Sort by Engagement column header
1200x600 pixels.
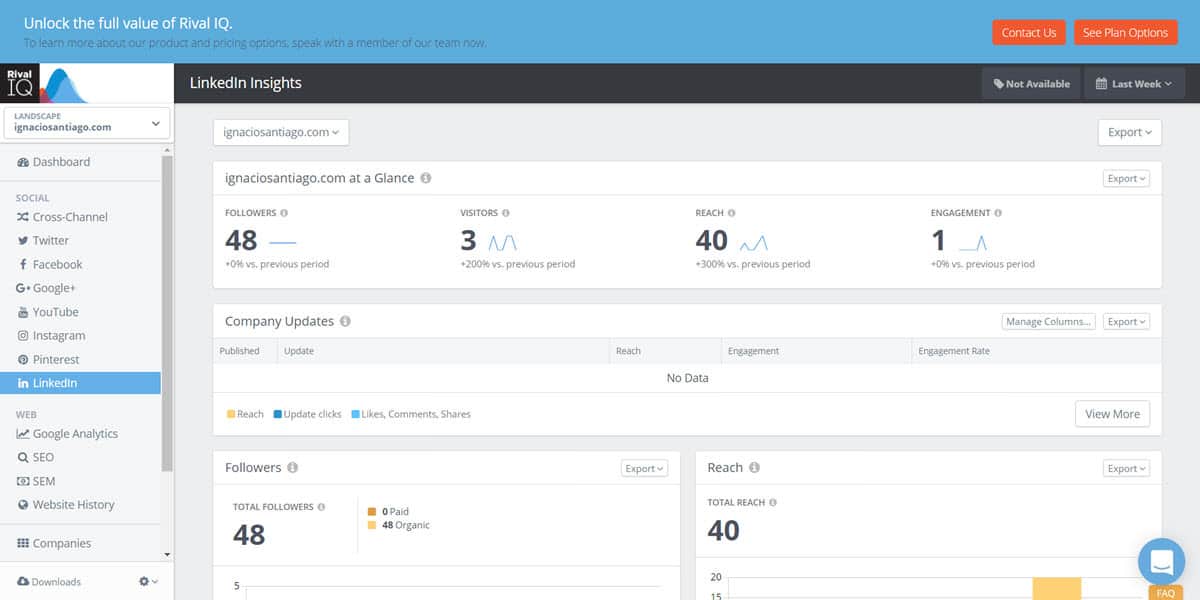816,351
